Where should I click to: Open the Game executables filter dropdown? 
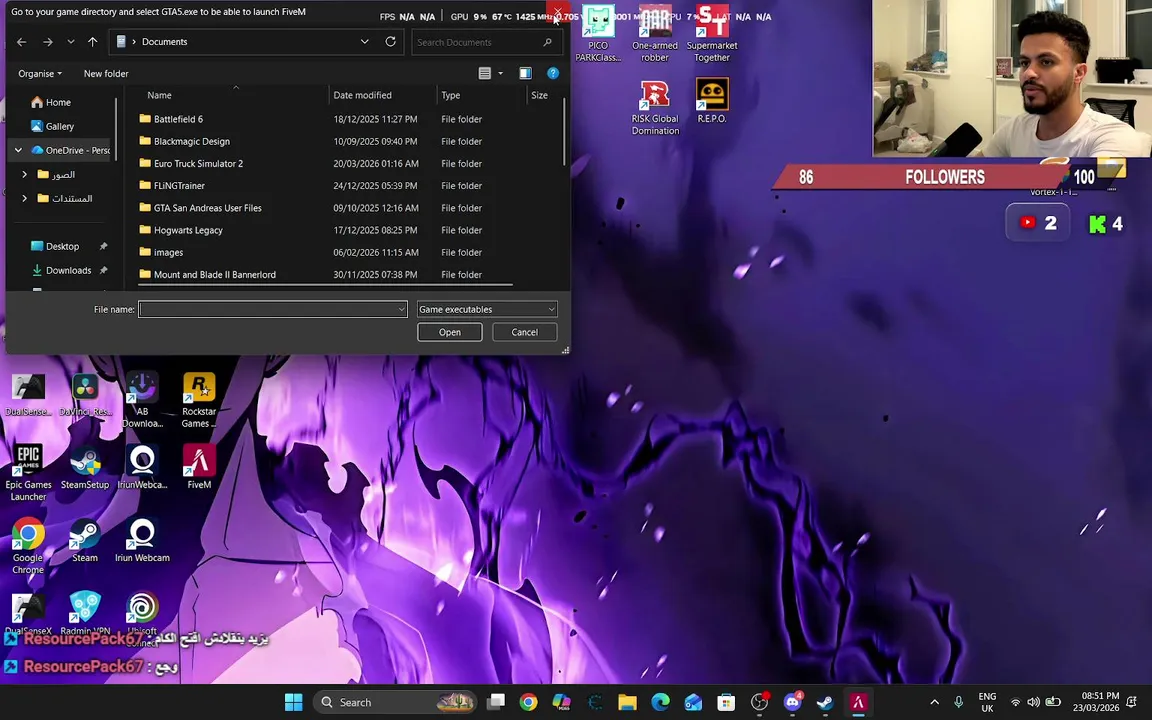click(487, 309)
